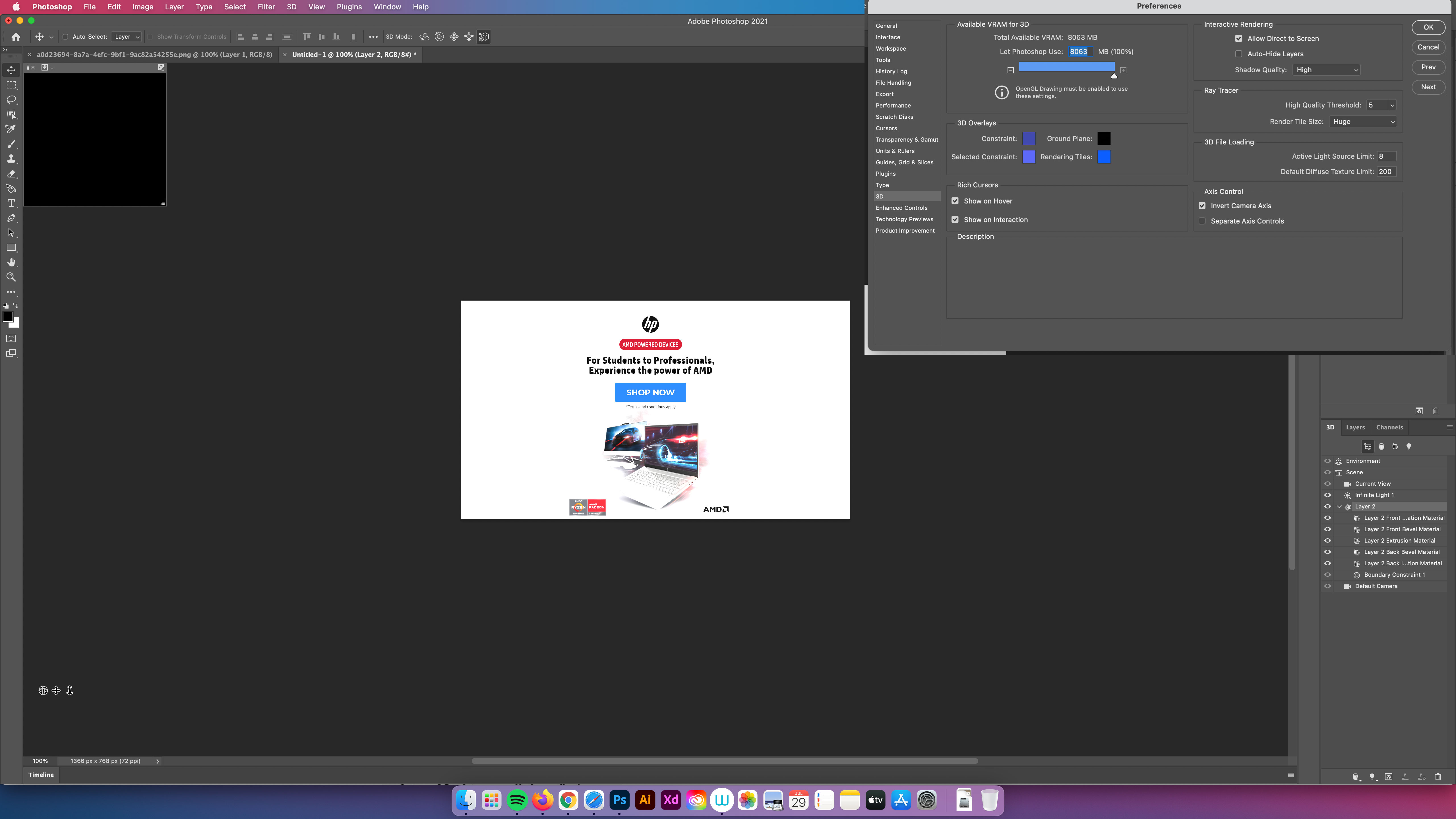Select the Hand tool

[11, 262]
